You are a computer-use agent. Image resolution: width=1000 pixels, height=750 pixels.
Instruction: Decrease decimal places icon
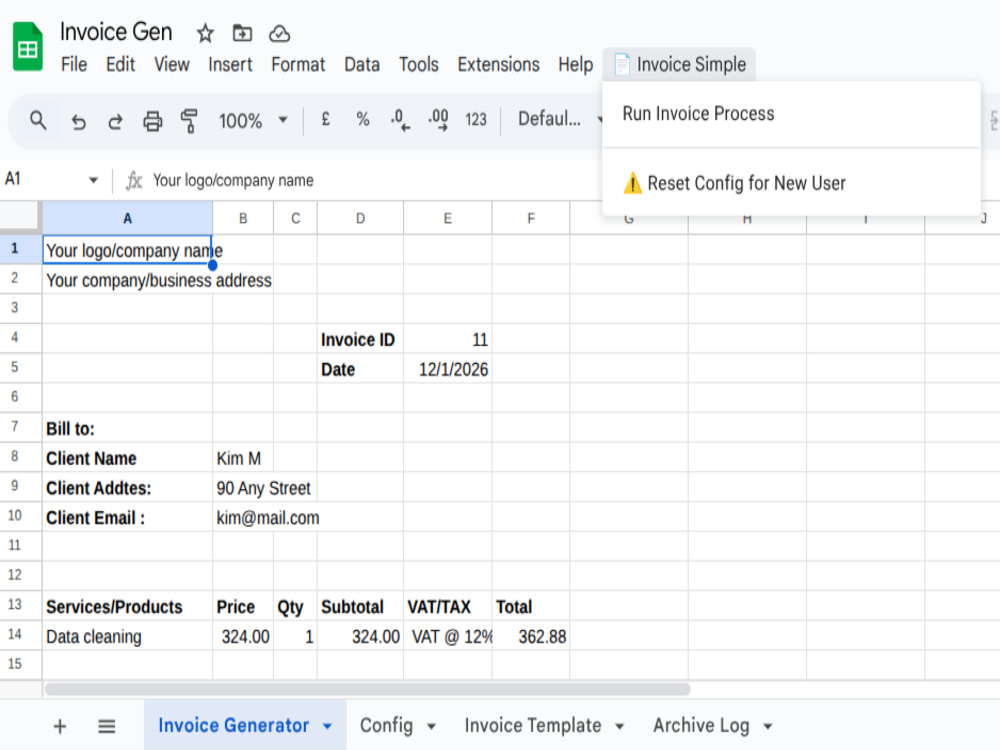400,119
